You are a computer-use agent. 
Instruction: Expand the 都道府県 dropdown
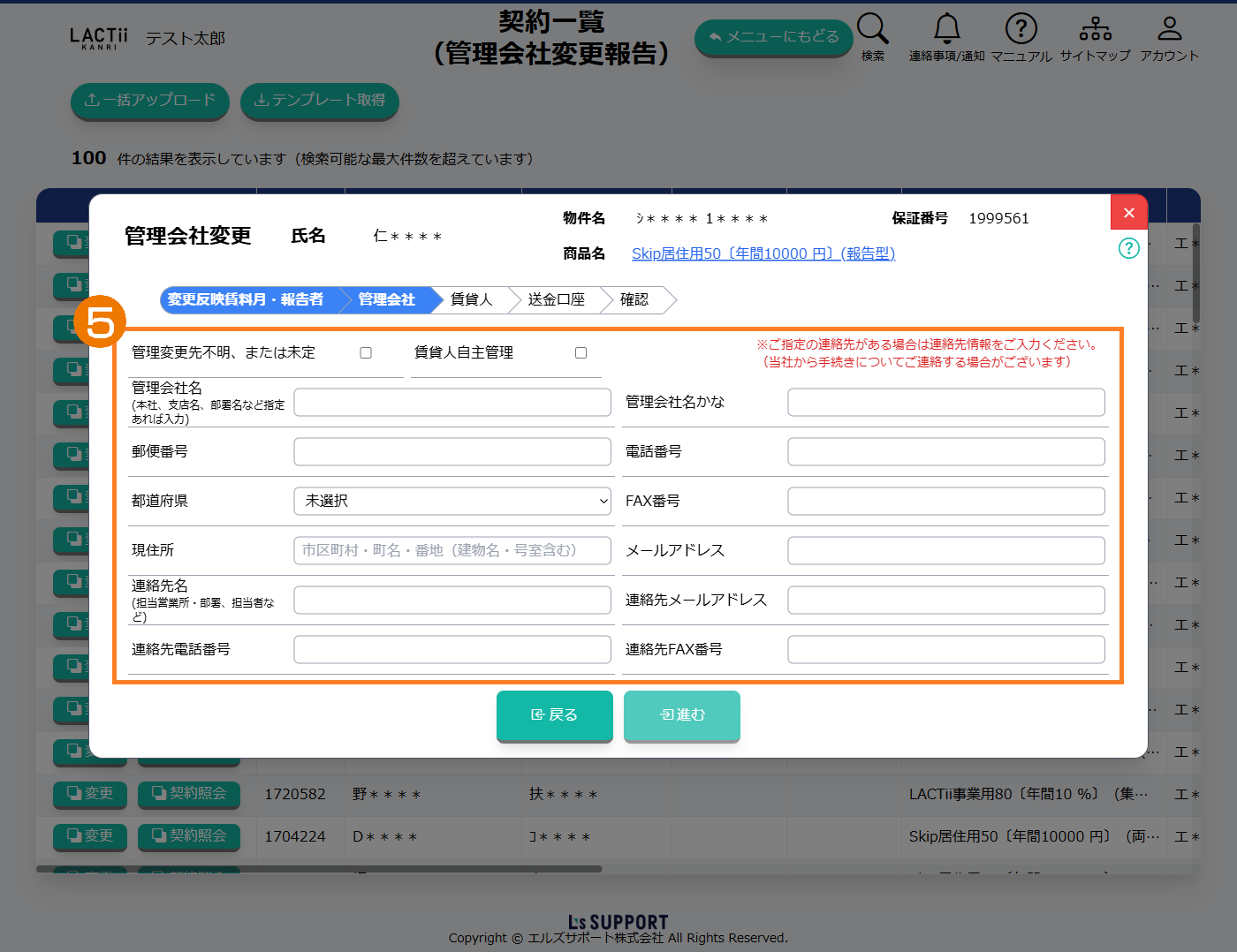click(452, 501)
